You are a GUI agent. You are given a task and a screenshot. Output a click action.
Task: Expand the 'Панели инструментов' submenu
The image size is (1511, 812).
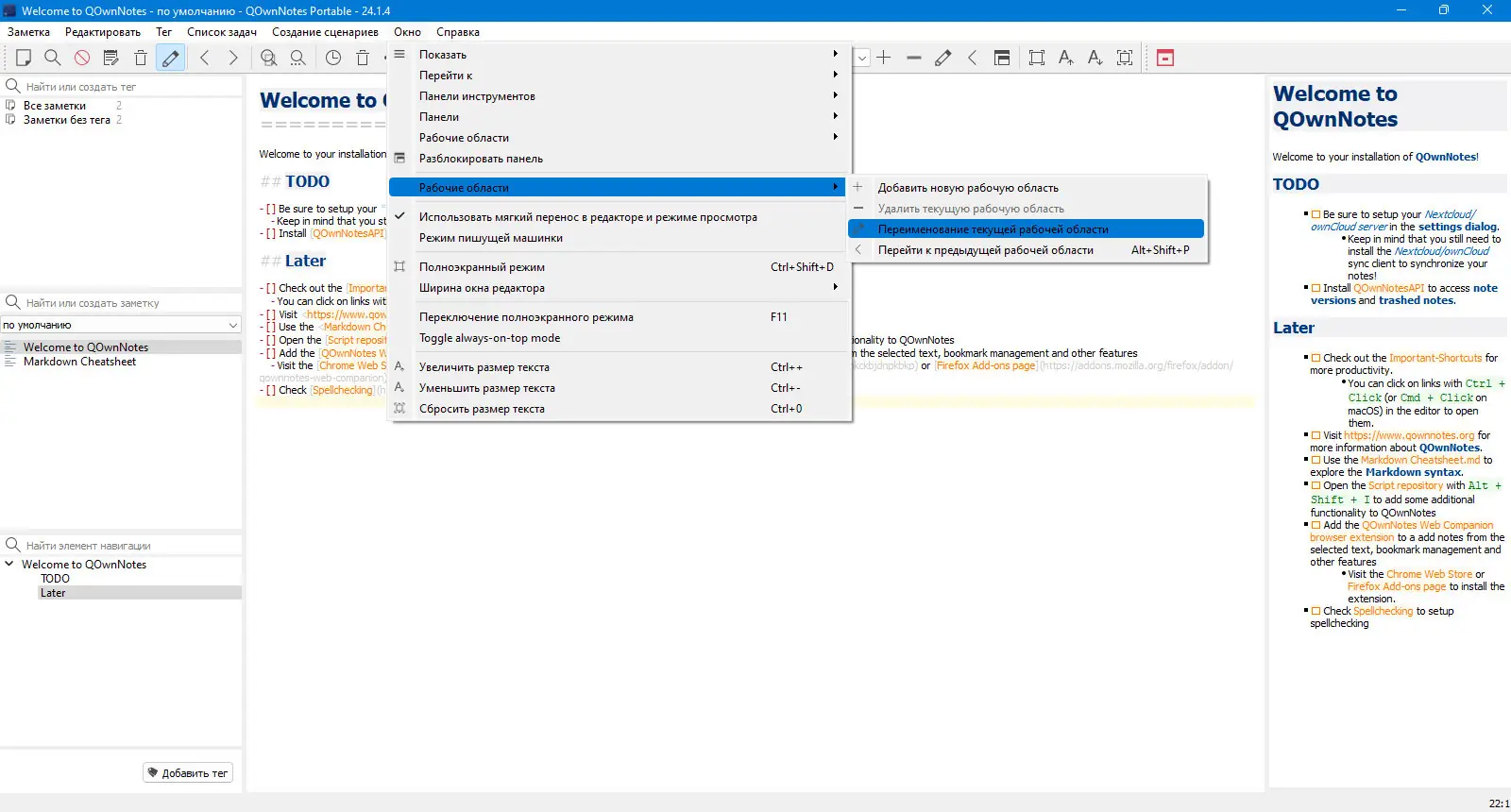point(620,96)
